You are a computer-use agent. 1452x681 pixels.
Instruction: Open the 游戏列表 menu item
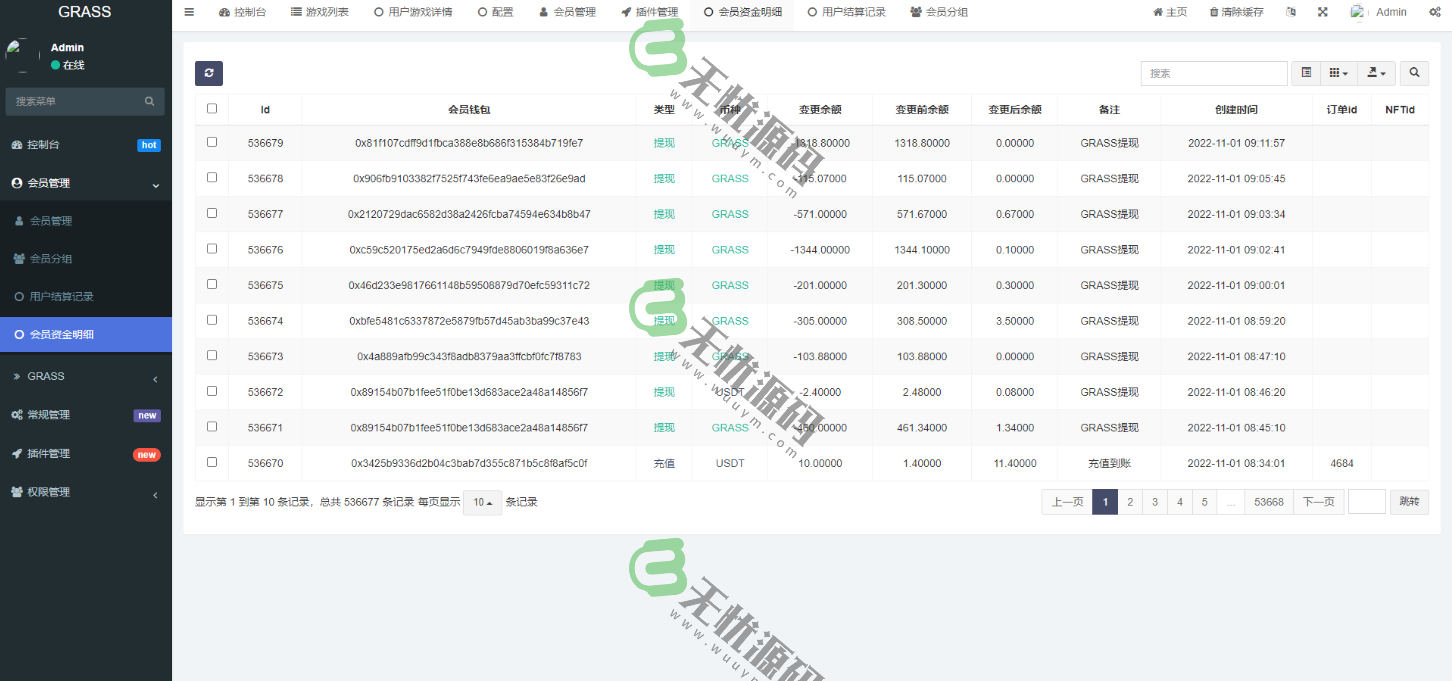click(320, 12)
